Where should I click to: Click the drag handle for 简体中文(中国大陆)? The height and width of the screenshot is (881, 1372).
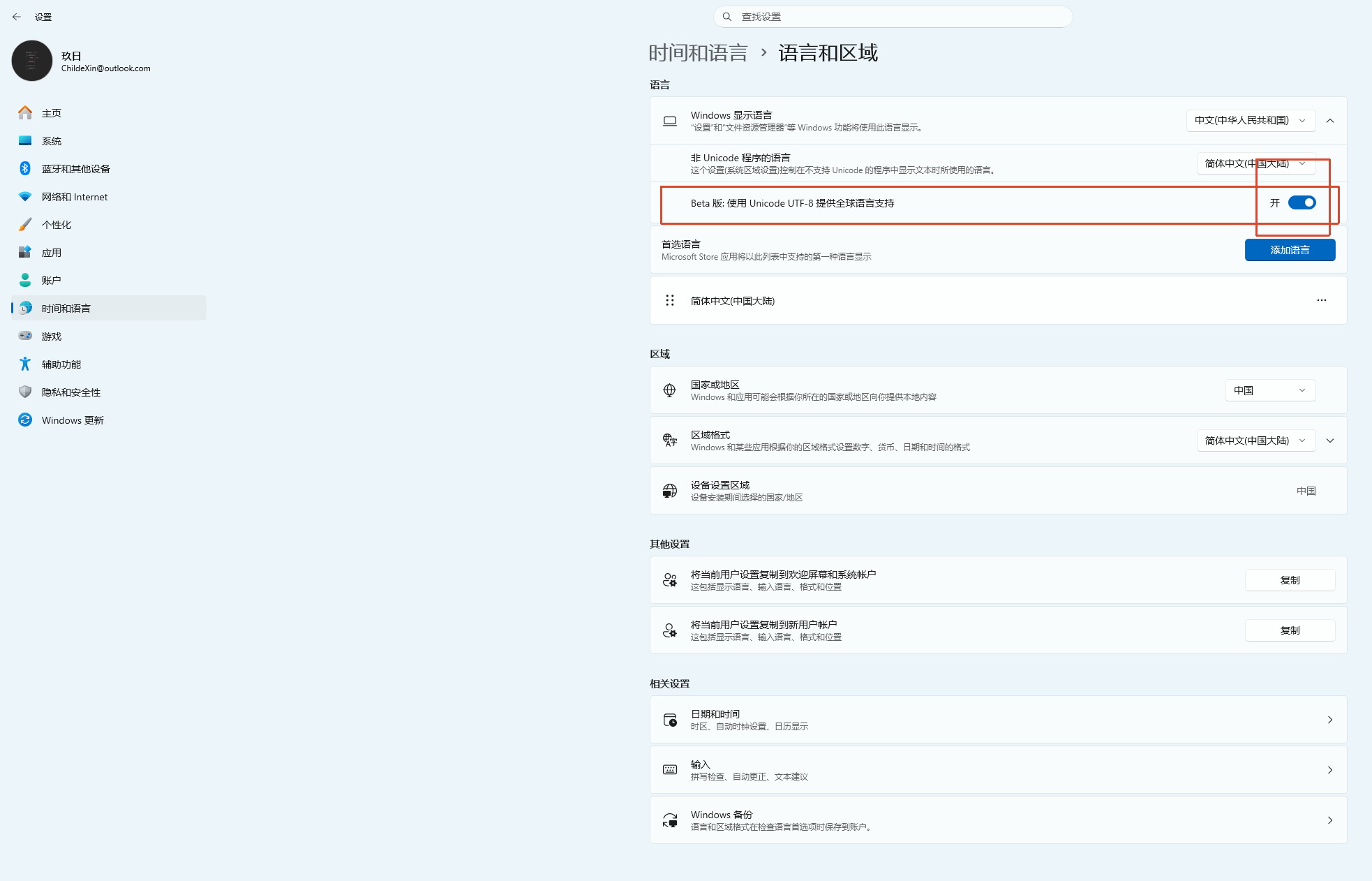pos(670,301)
